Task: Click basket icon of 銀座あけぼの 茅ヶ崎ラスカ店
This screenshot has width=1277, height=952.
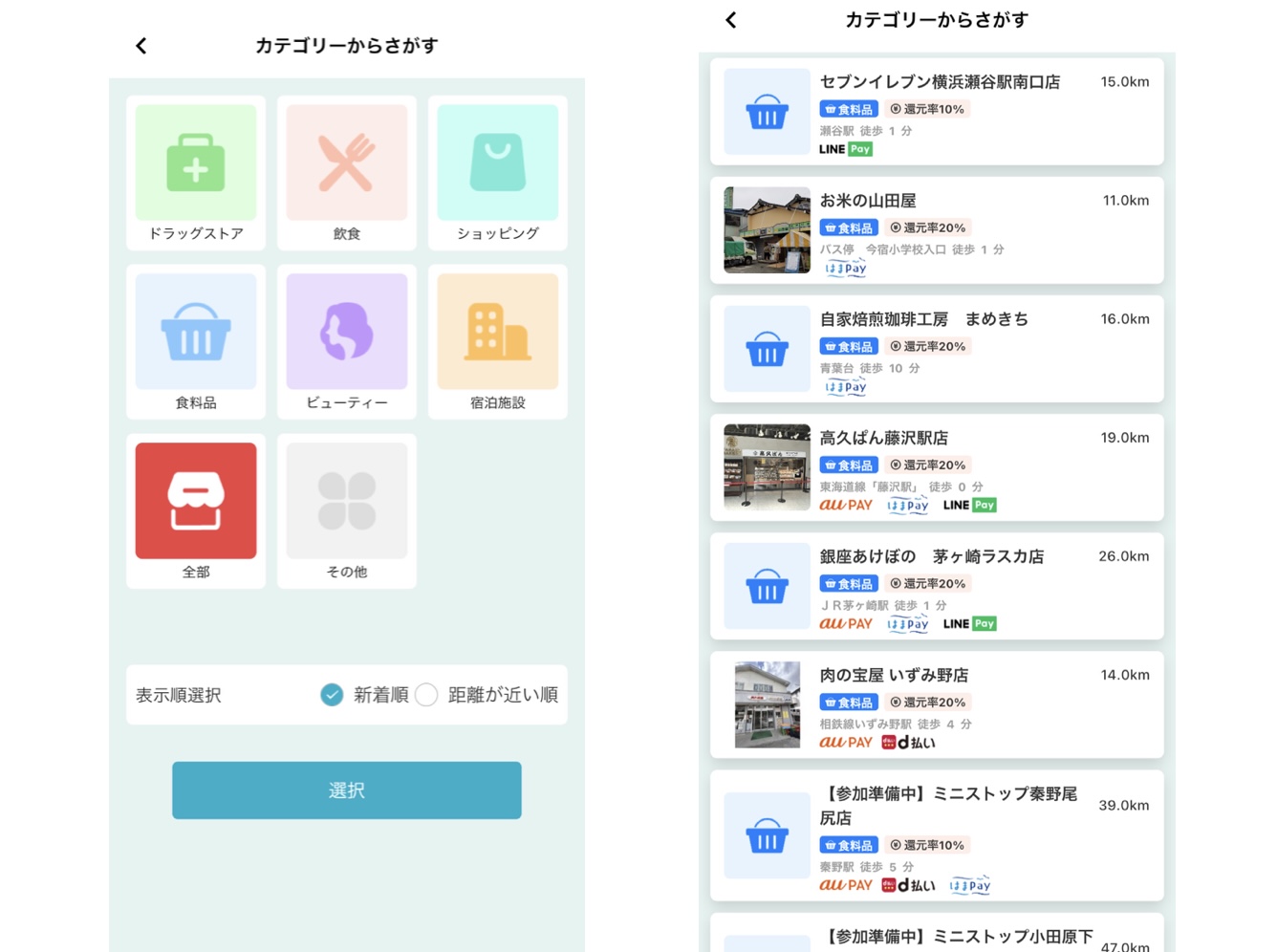Action: pos(767,586)
